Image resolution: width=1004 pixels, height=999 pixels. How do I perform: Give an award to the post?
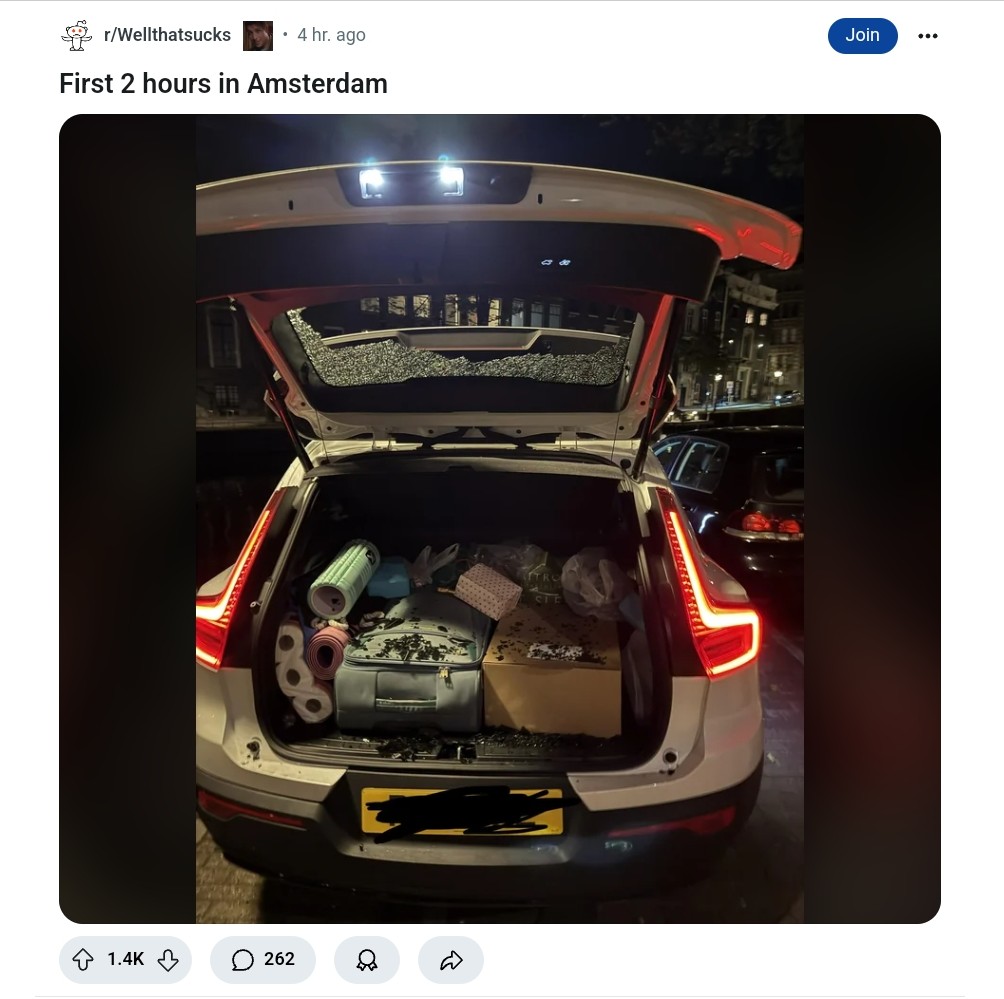pyautogui.click(x=366, y=959)
